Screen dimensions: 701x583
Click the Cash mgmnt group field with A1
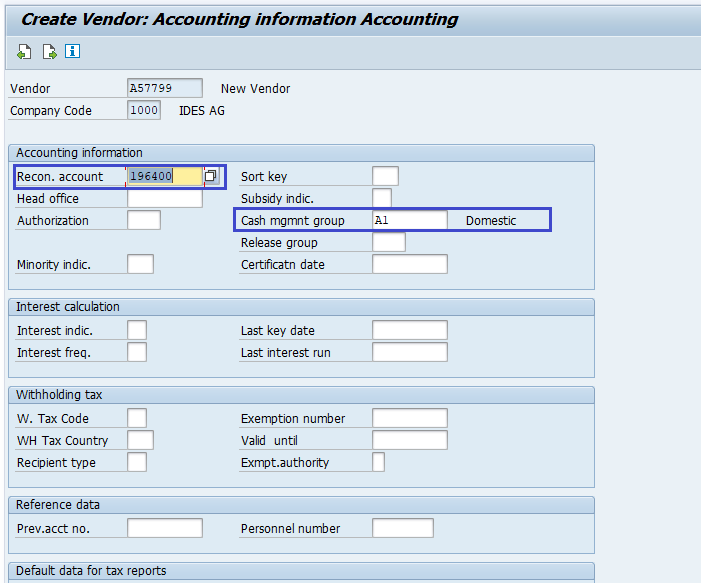410,220
